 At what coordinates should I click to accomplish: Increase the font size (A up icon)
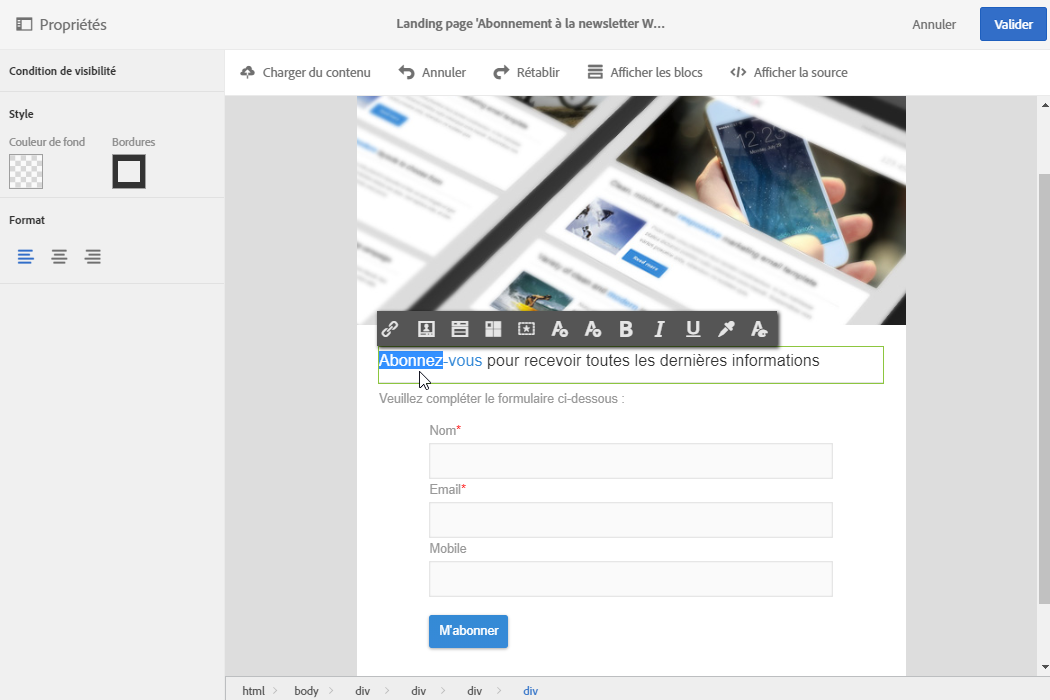(559, 329)
